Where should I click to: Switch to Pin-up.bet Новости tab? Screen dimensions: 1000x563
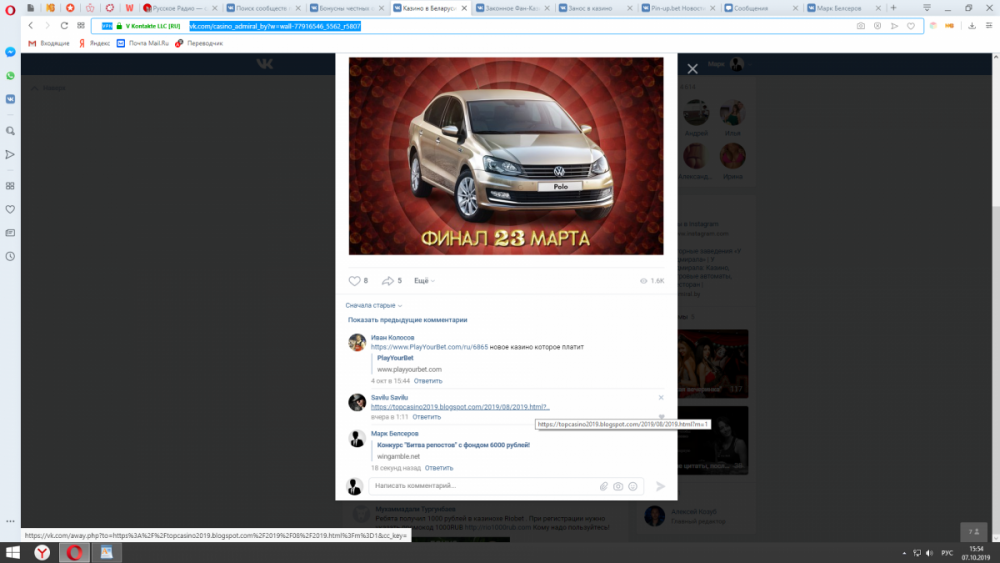coord(679,8)
